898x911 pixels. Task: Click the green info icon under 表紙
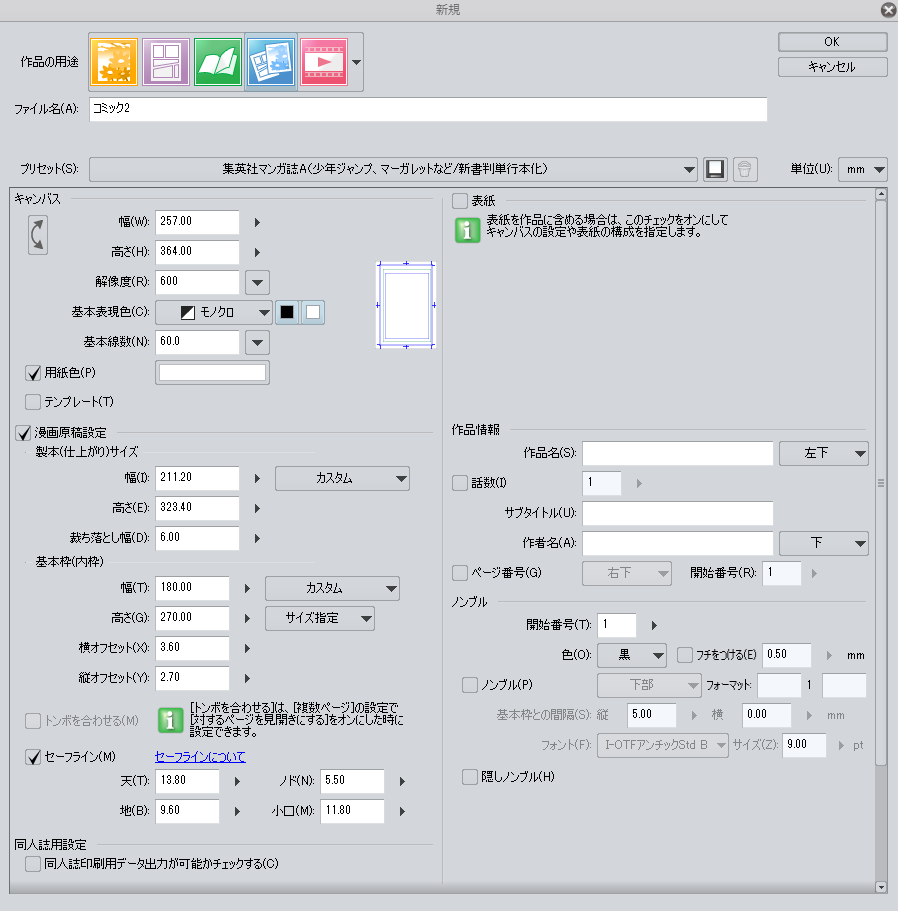click(468, 230)
